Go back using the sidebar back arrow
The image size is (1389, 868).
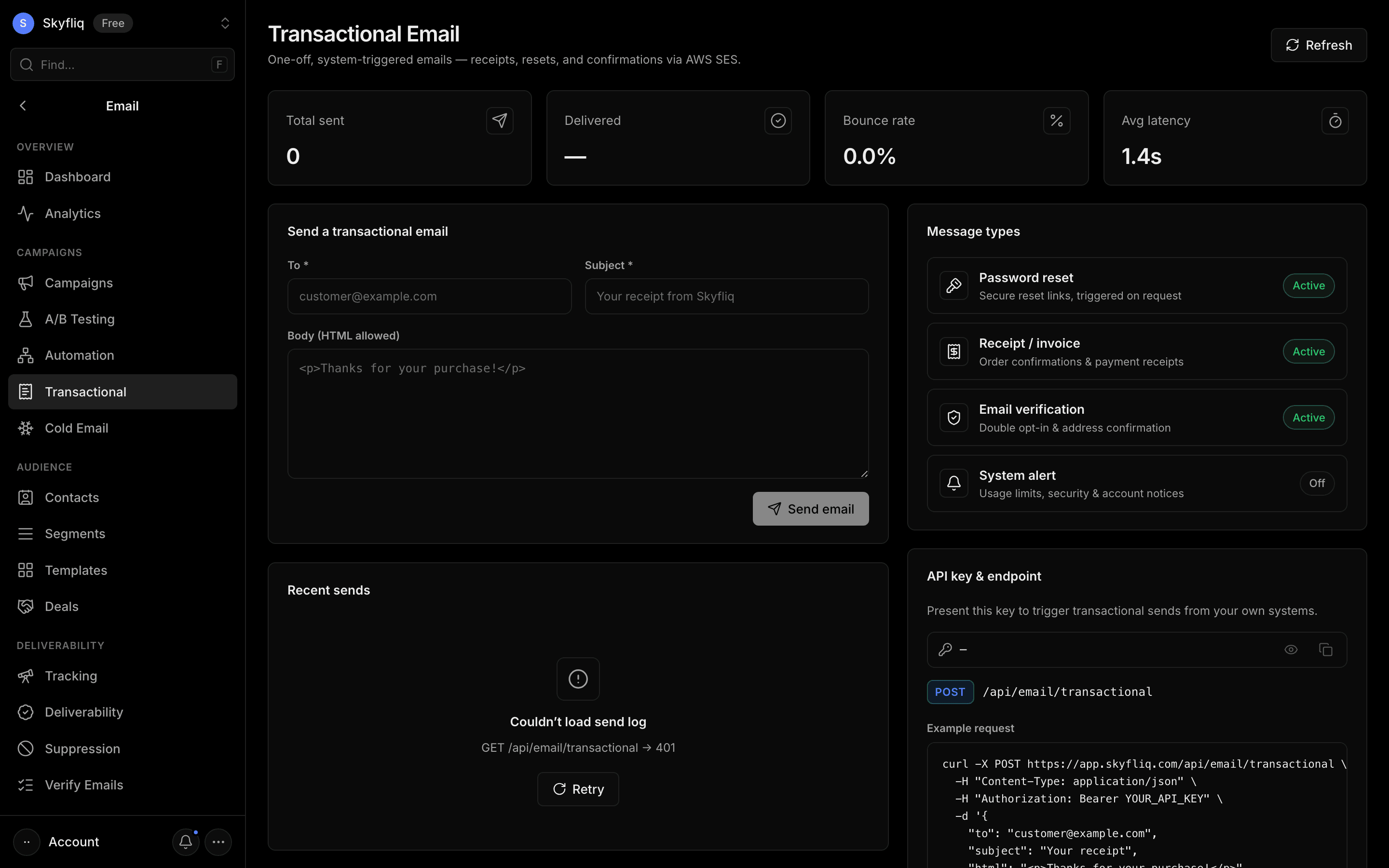(x=23, y=106)
